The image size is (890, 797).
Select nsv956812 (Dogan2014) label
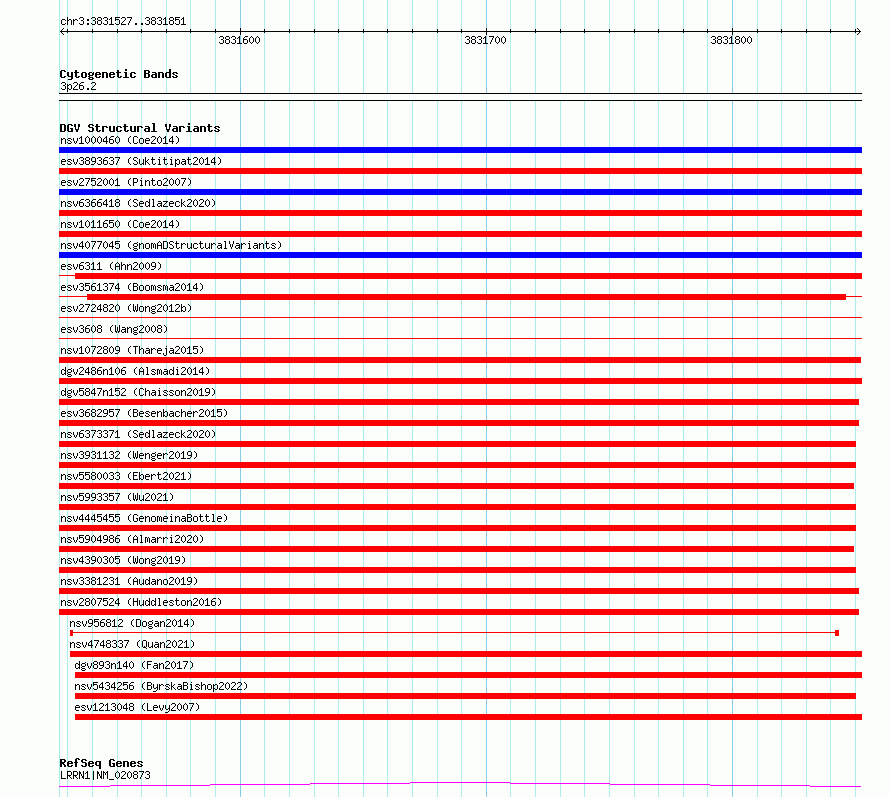point(132,623)
